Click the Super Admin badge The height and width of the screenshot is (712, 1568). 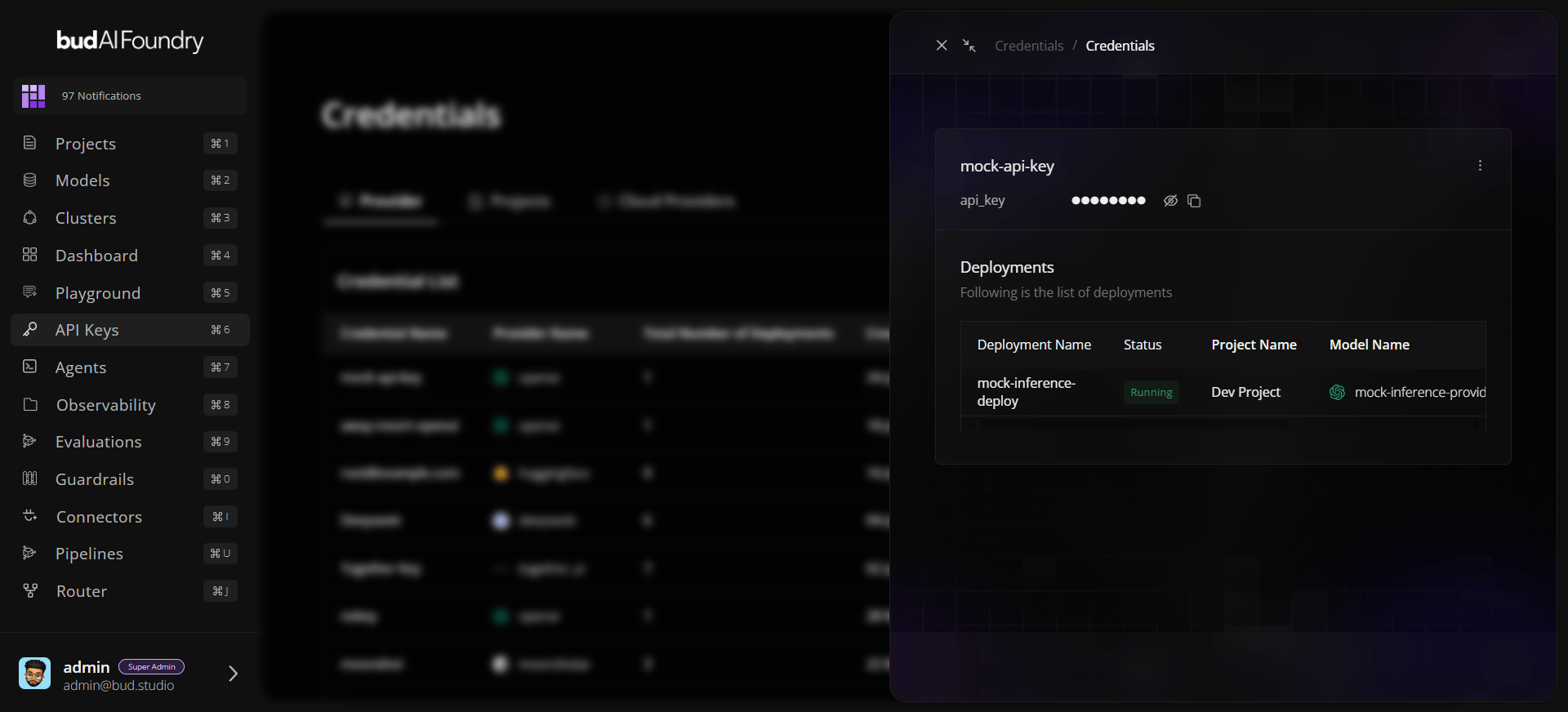(x=152, y=667)
